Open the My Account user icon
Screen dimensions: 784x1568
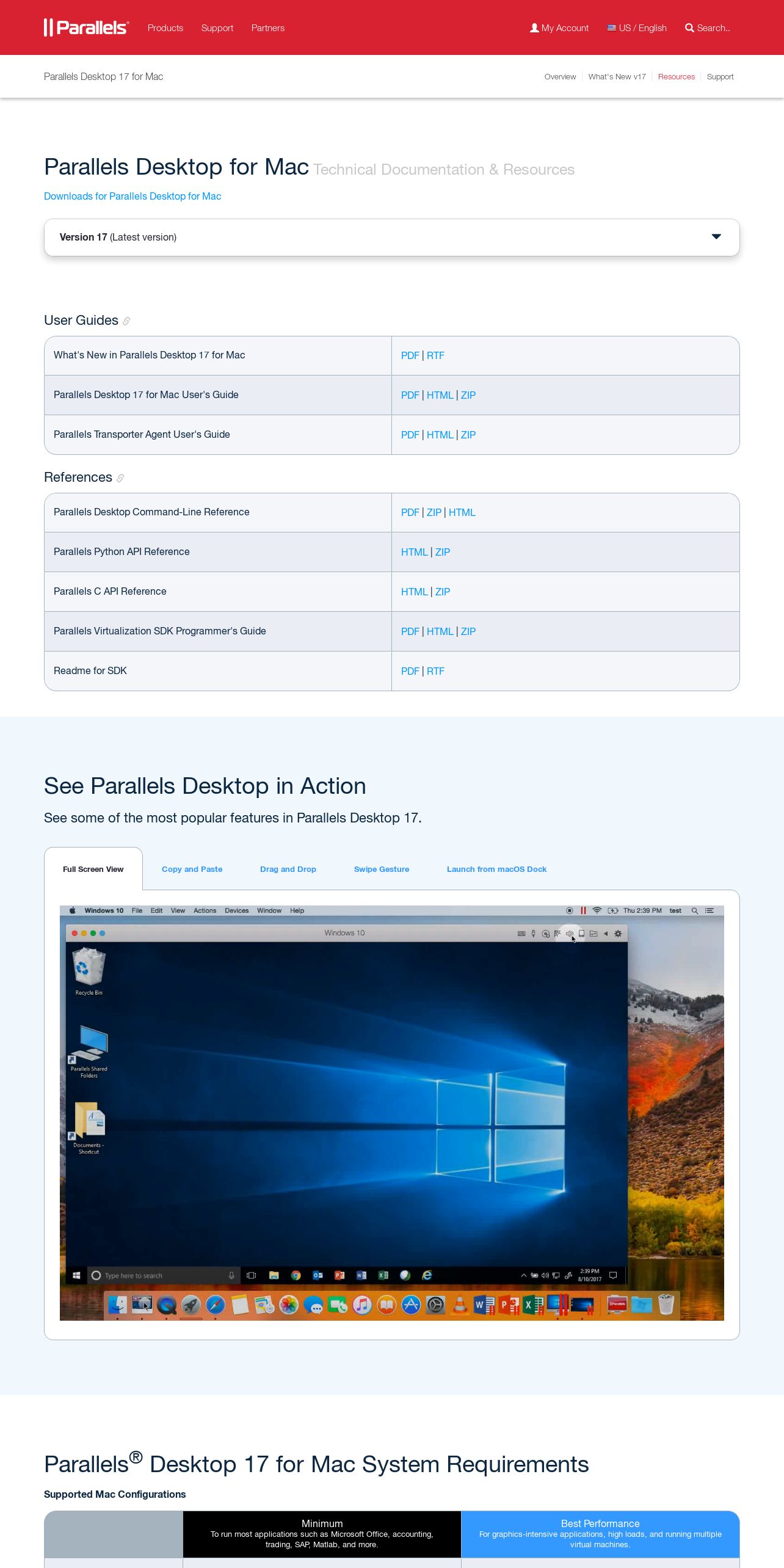pyautogui.click(x=534, y=28)
